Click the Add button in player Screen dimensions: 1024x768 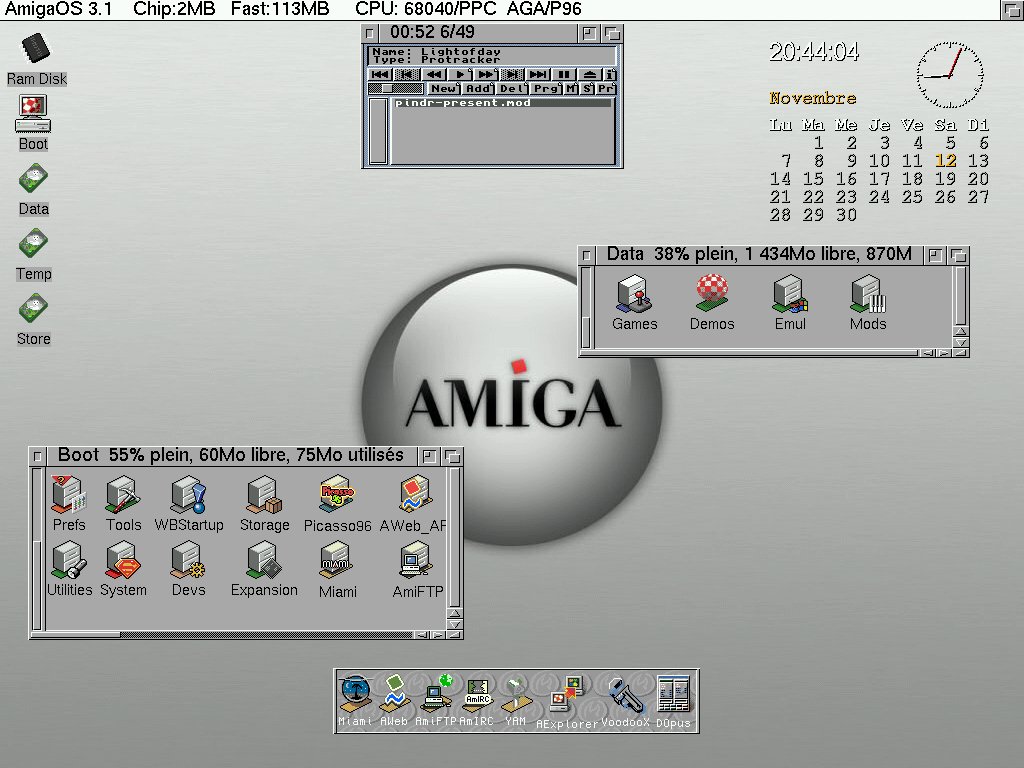click(479, 88)
